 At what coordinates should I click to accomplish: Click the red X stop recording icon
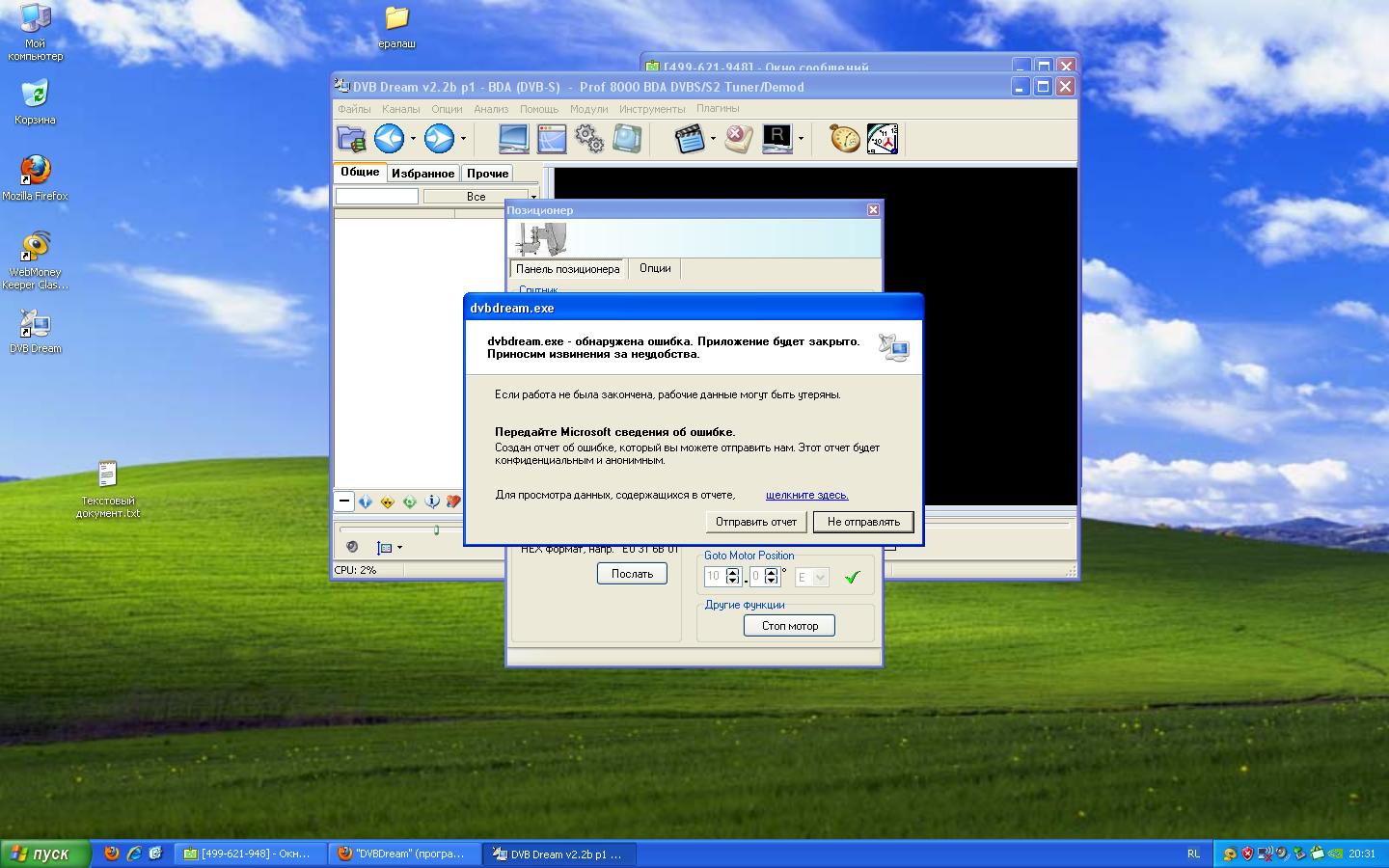[739, 139]
